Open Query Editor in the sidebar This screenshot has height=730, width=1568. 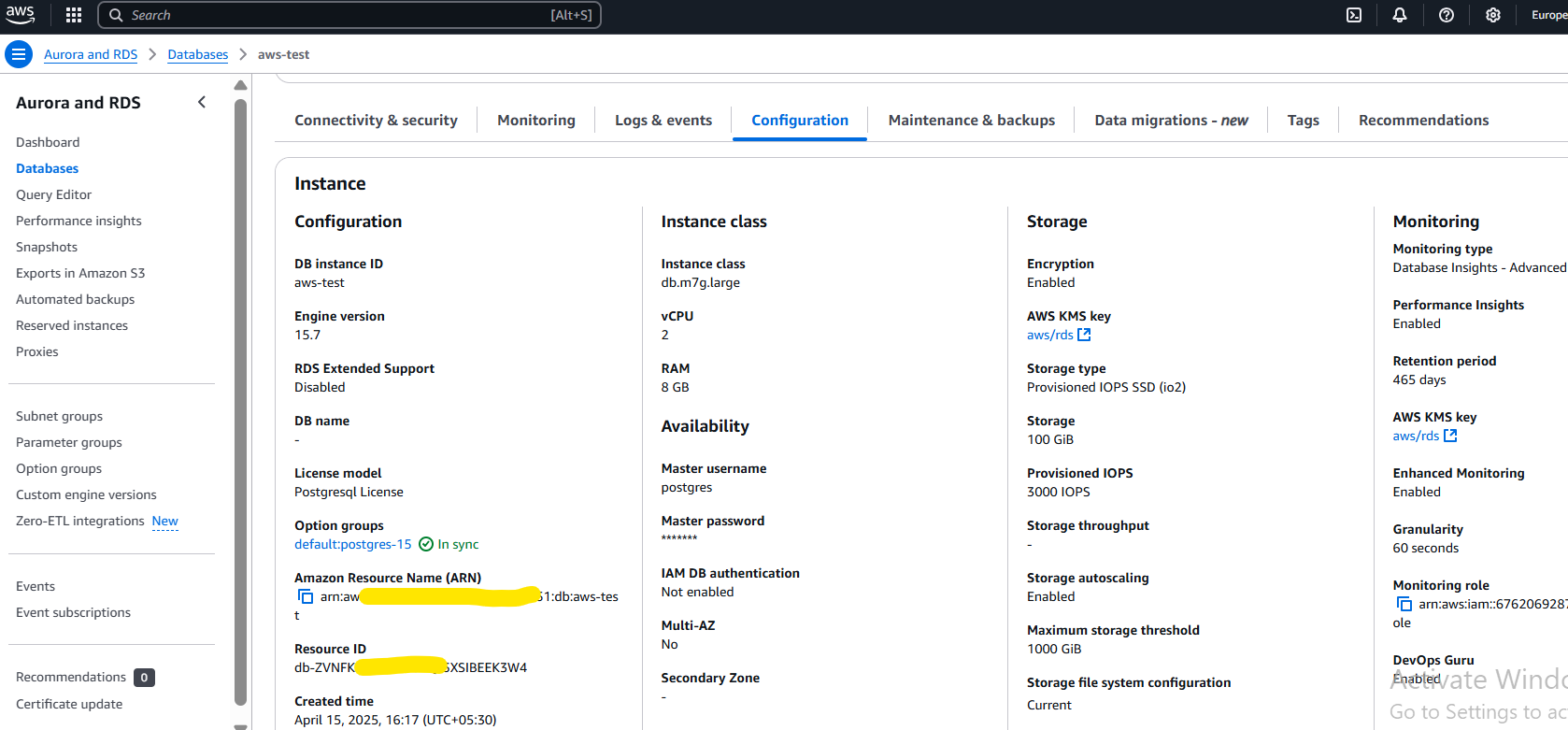[x=54, y=194]
